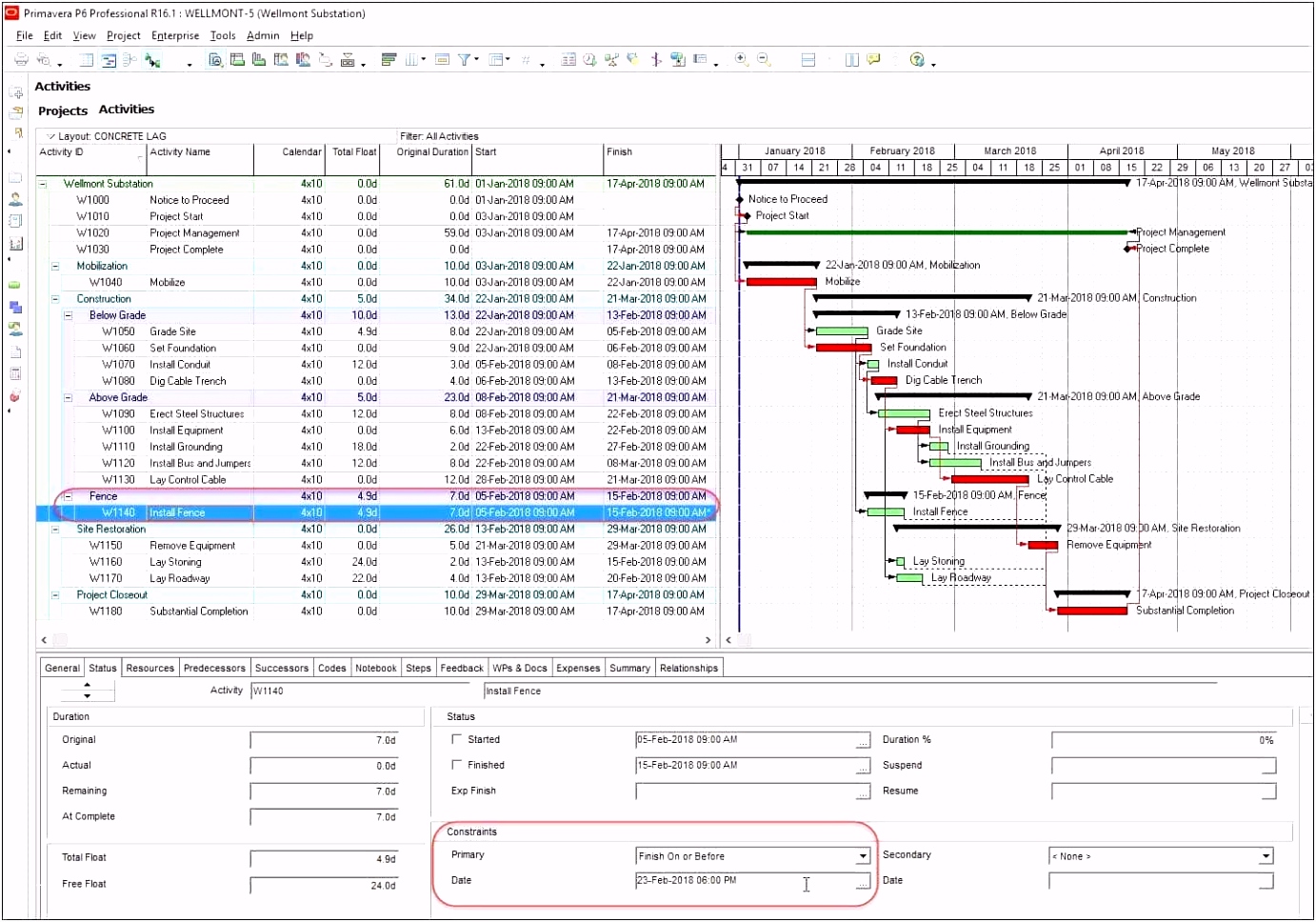Collapse the Mobilization group
The image size is (1316, 922).
pos(55,267)
